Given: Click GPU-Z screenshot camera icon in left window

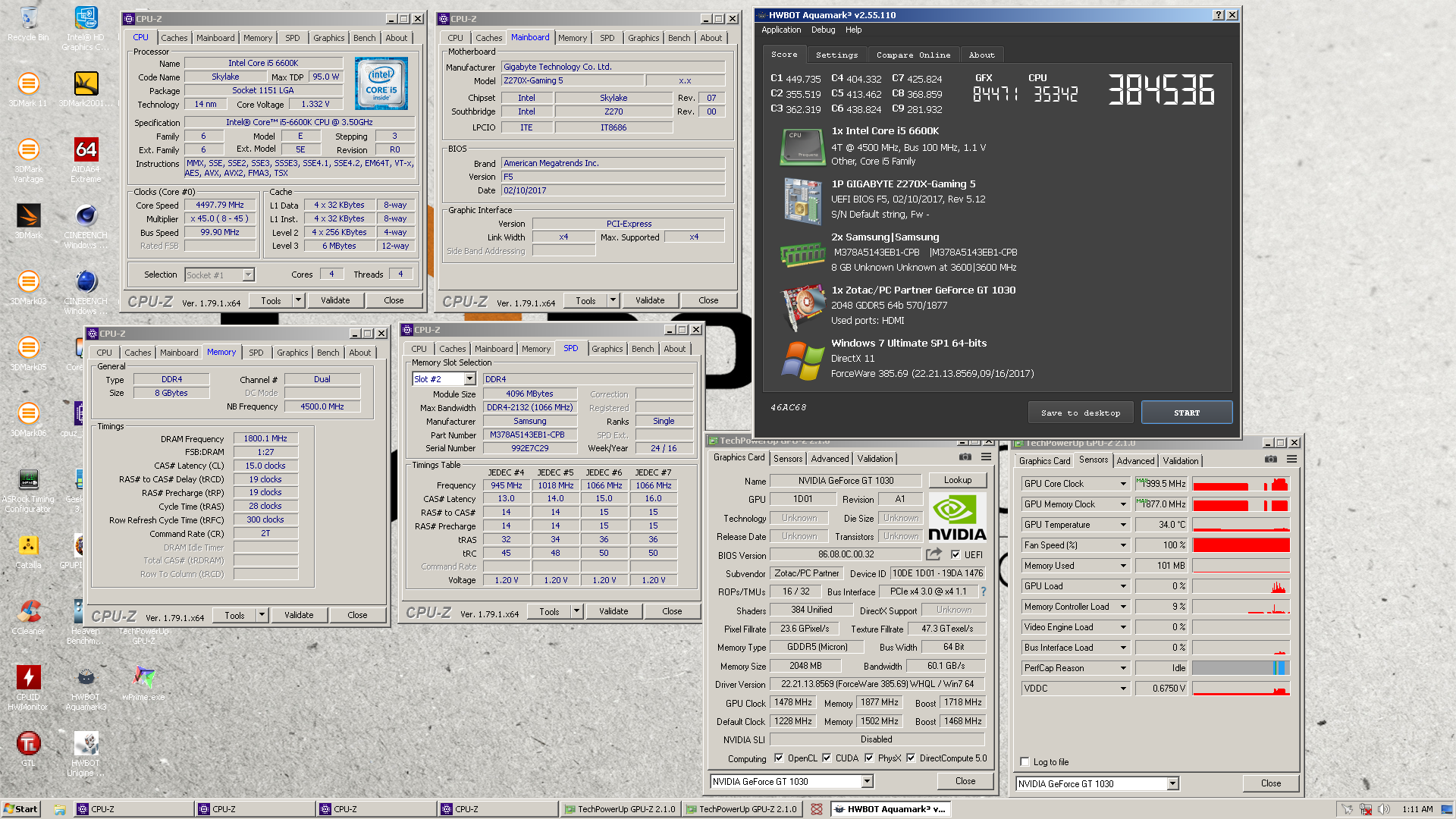Looking at the screenshot, I should click(965, 457).
